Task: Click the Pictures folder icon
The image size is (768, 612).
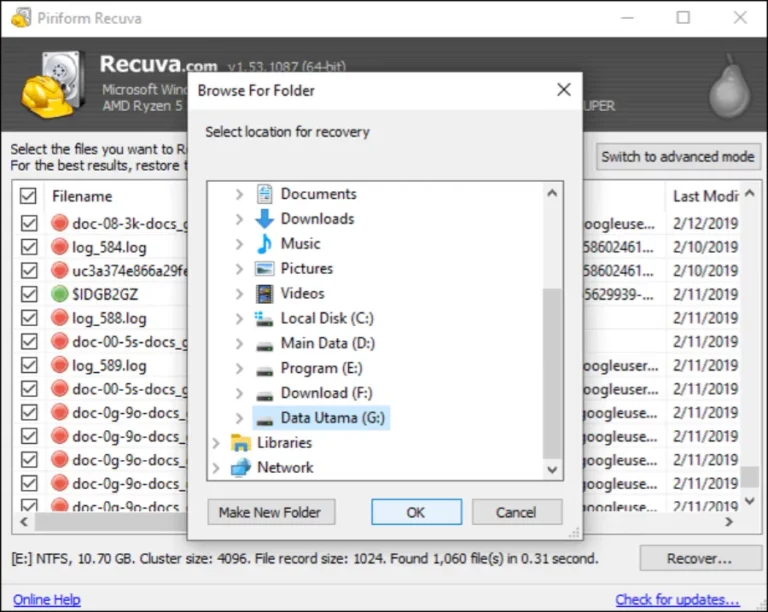Action: click(264, 268)
